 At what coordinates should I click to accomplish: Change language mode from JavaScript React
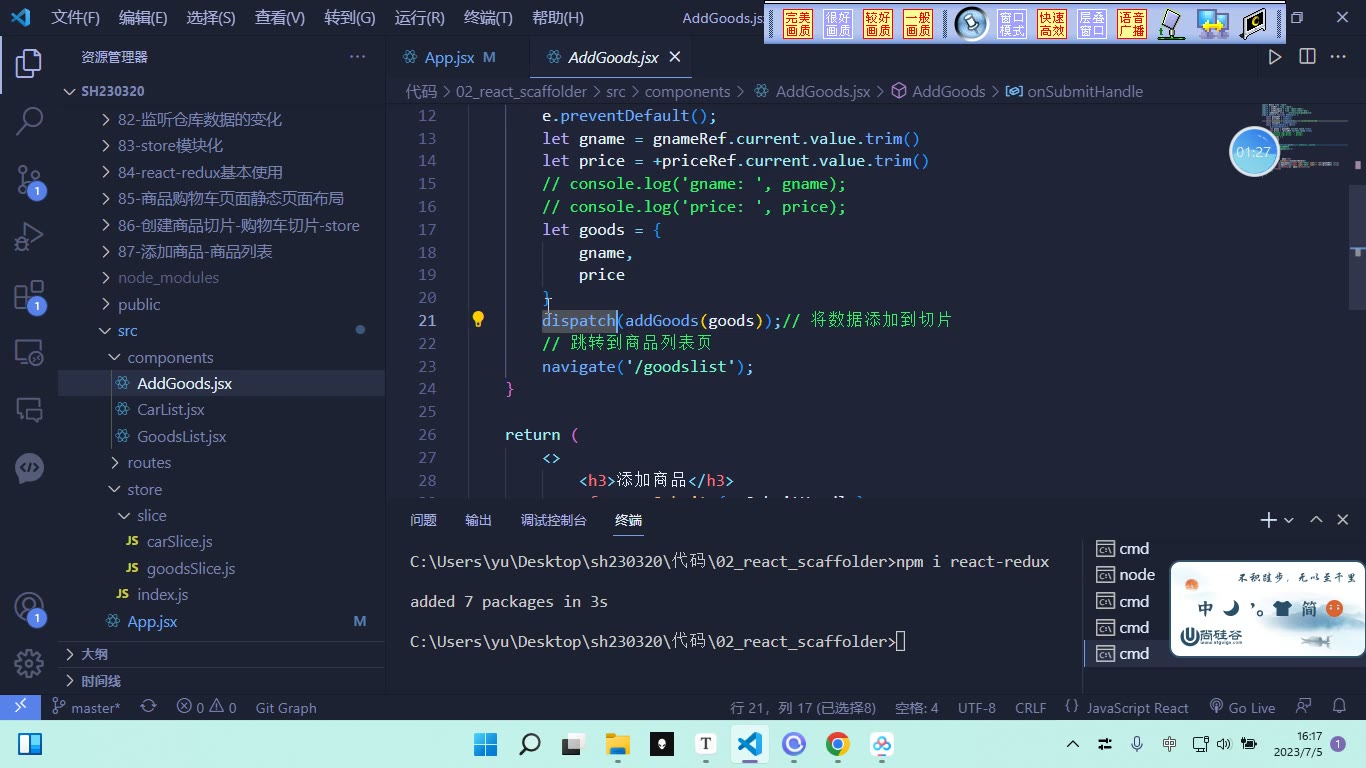click(x=1137, y=707)
